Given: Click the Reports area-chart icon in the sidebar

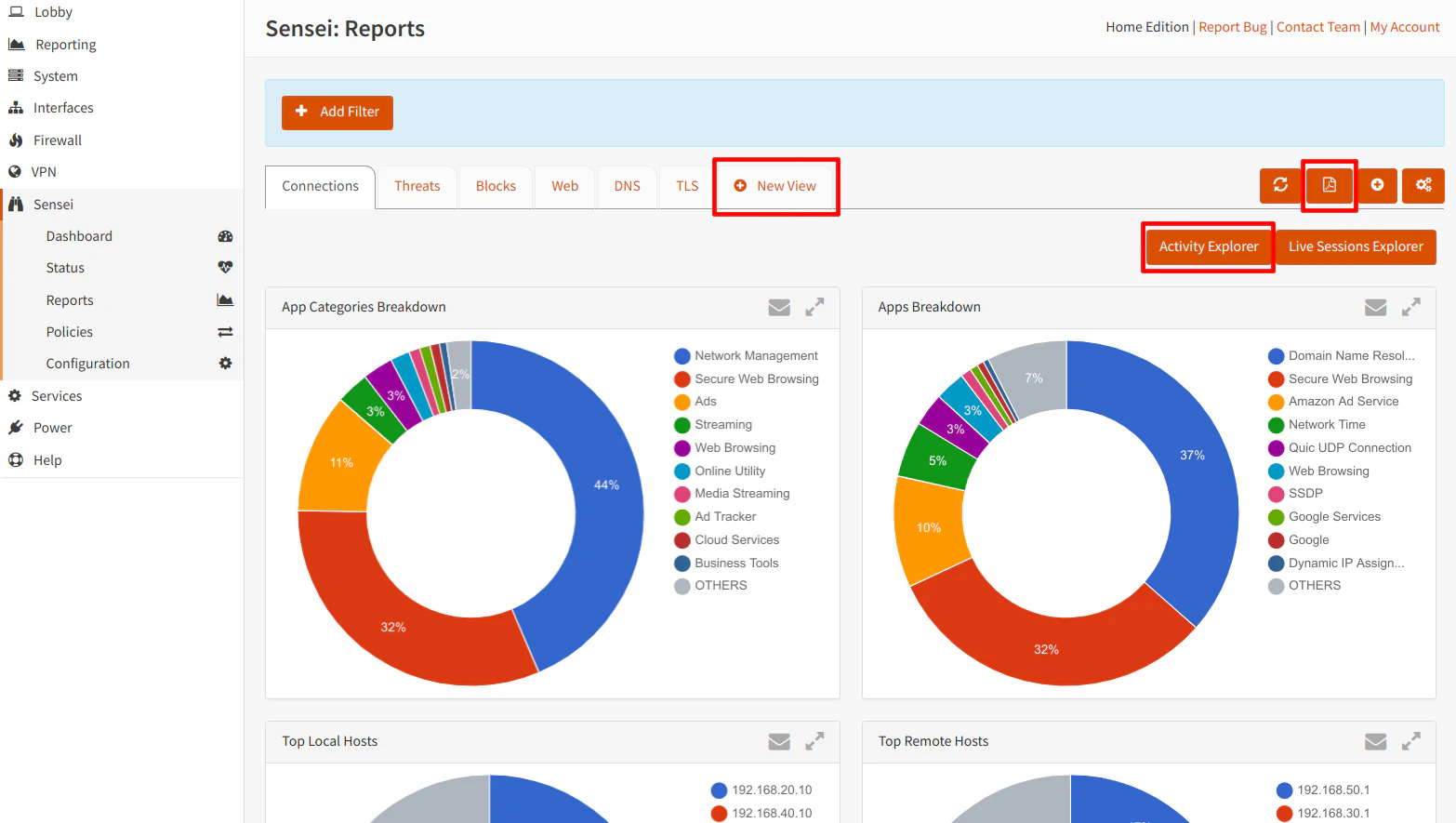Looking at the screenshot, I should pyautogui.click(x=225, y=299).
